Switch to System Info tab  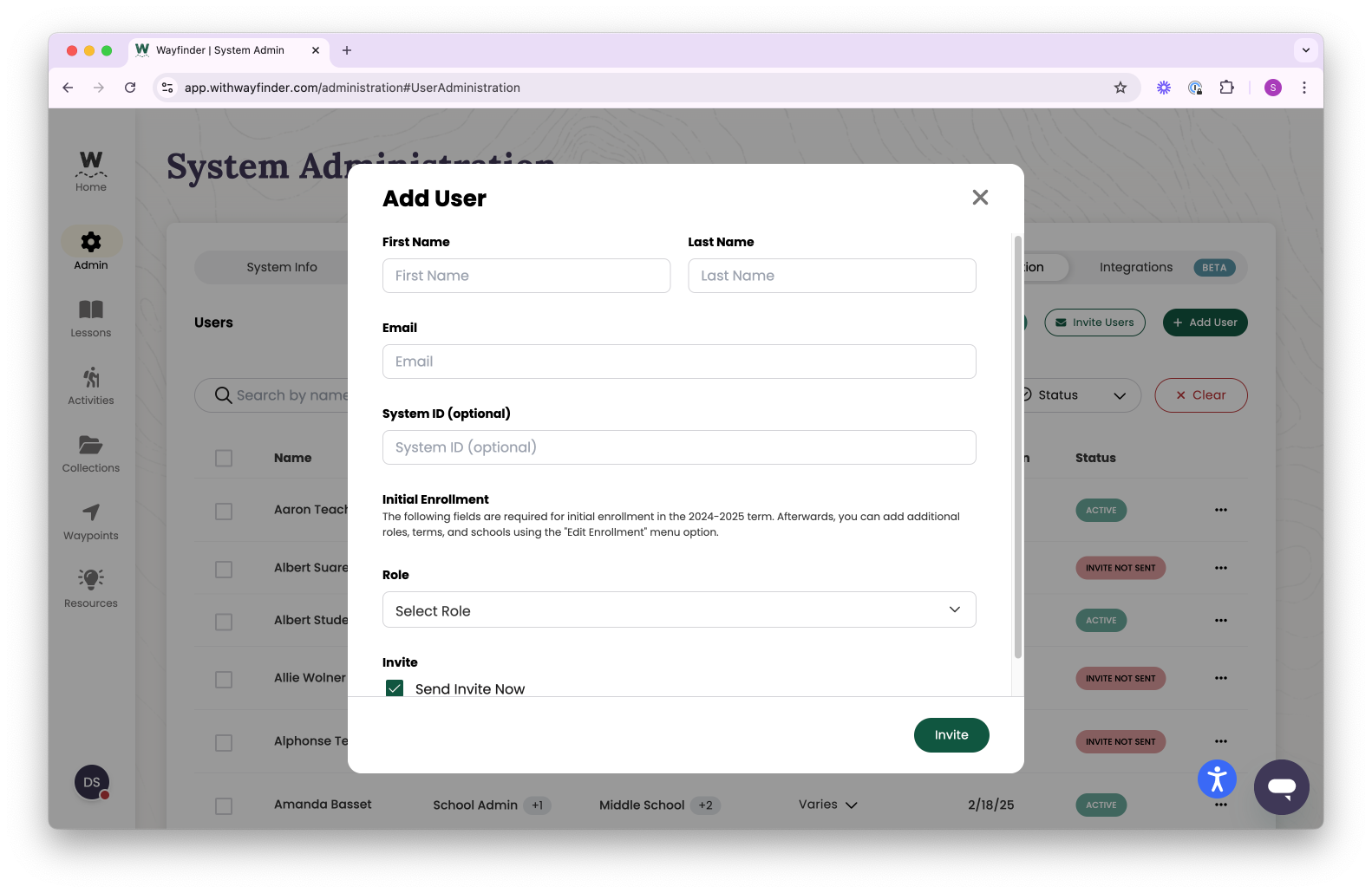pyautogui.click(x=282, y=267)
